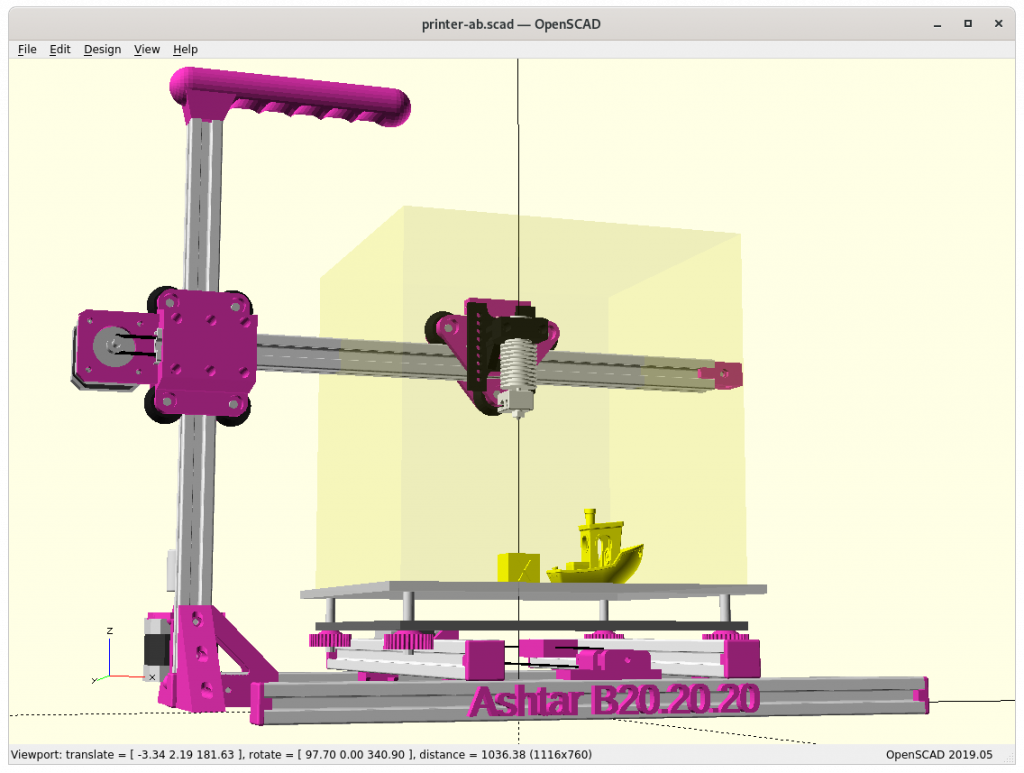Click the gray print bed plate

[x=534, y=591]
